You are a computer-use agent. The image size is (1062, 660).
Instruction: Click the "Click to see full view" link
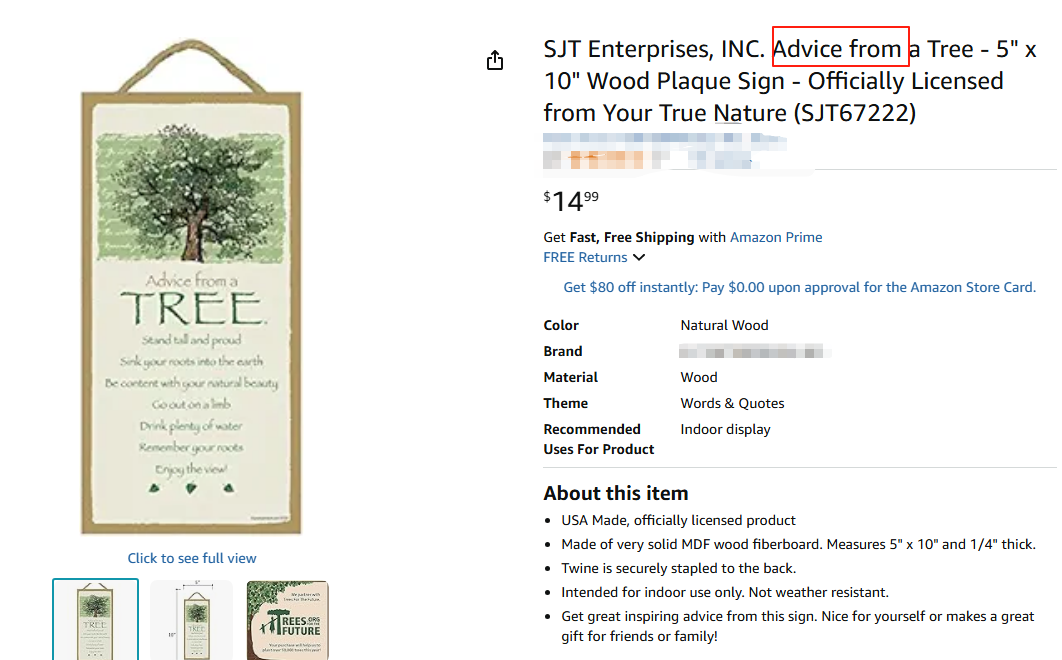[x=192, y=558]
